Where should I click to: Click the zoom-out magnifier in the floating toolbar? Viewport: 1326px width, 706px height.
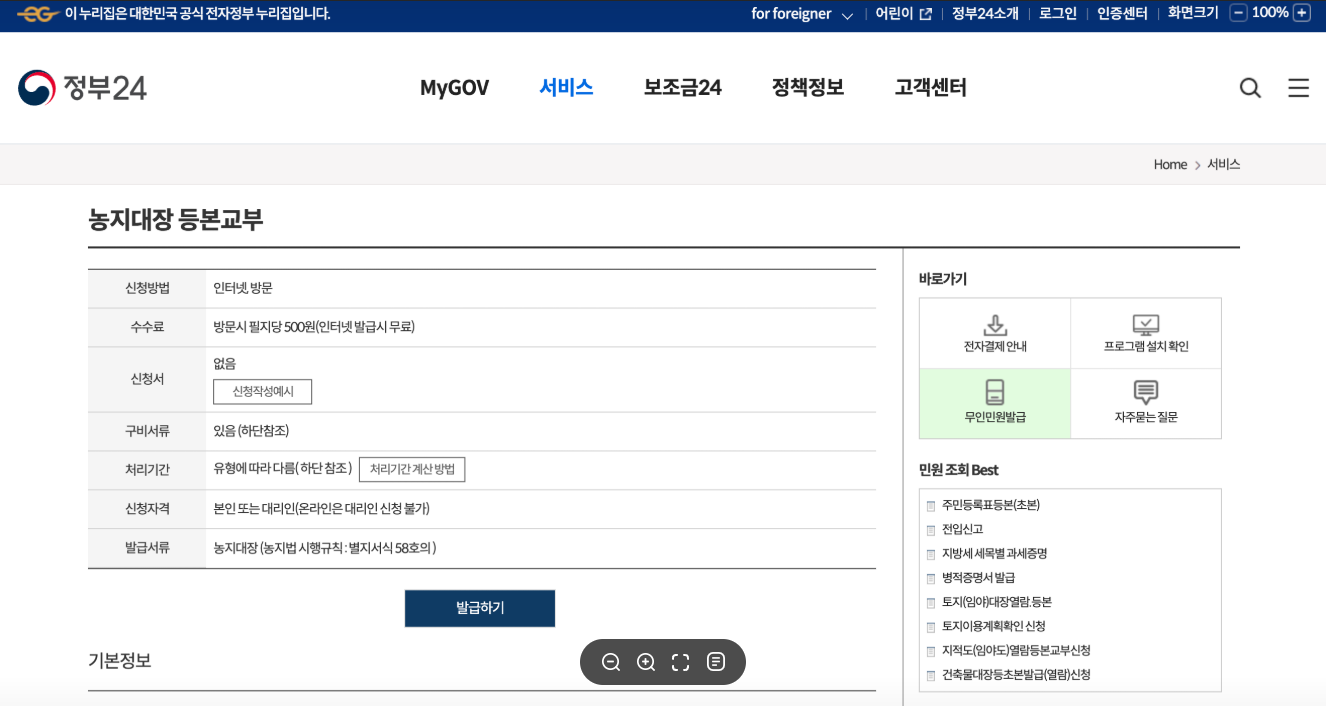pyautogui.click(x=611, y=661)
